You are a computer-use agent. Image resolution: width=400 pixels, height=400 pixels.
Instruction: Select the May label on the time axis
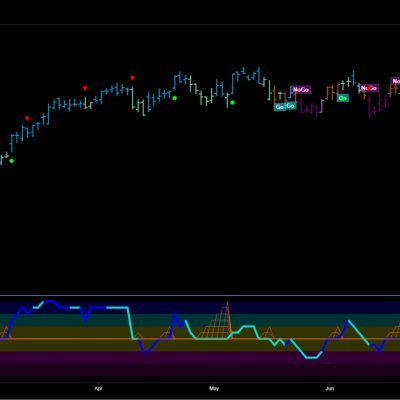(214, 389)
